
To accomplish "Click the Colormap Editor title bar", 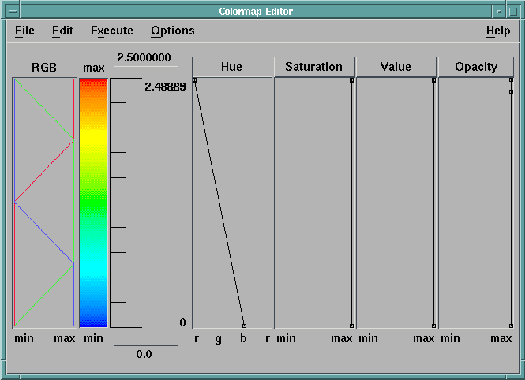I will pyautogui.click(x=256, y=11).
